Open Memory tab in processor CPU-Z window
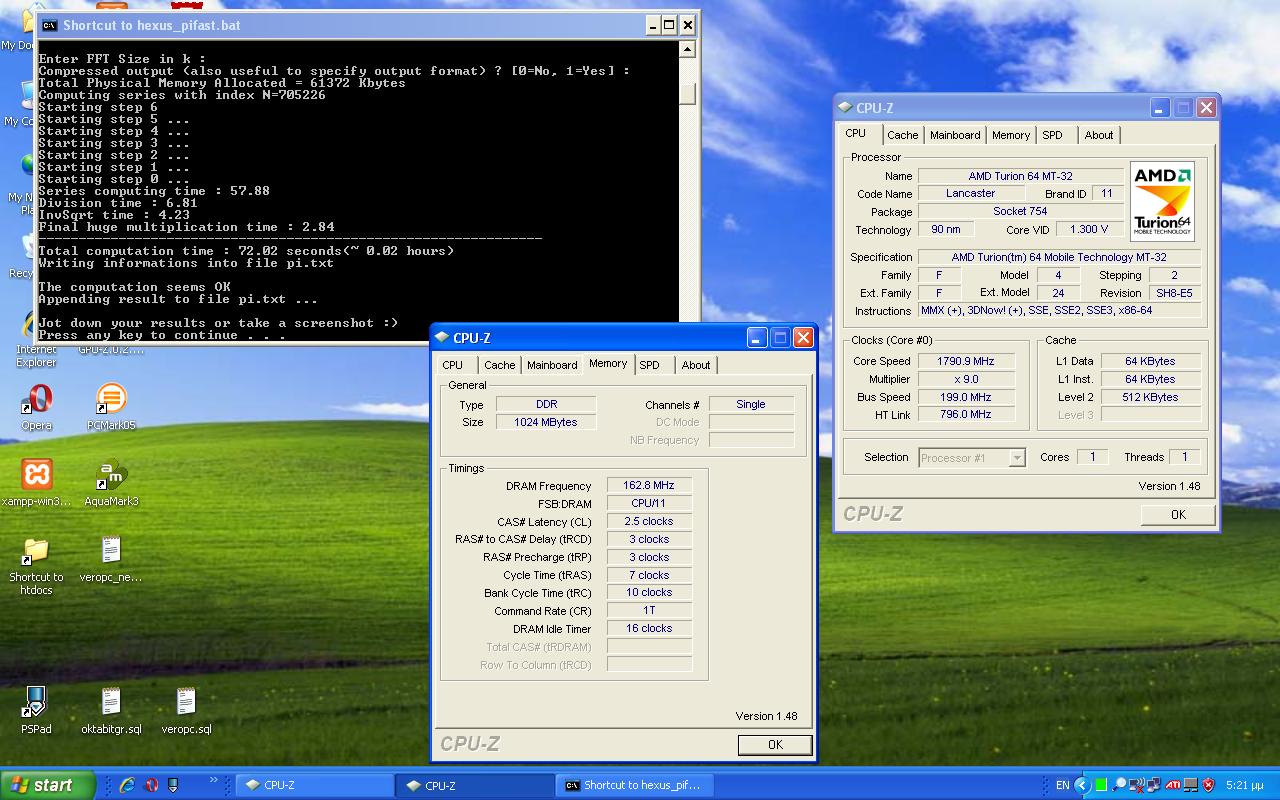Viewport: 1280px width, 800px height. coord(1011,135)
